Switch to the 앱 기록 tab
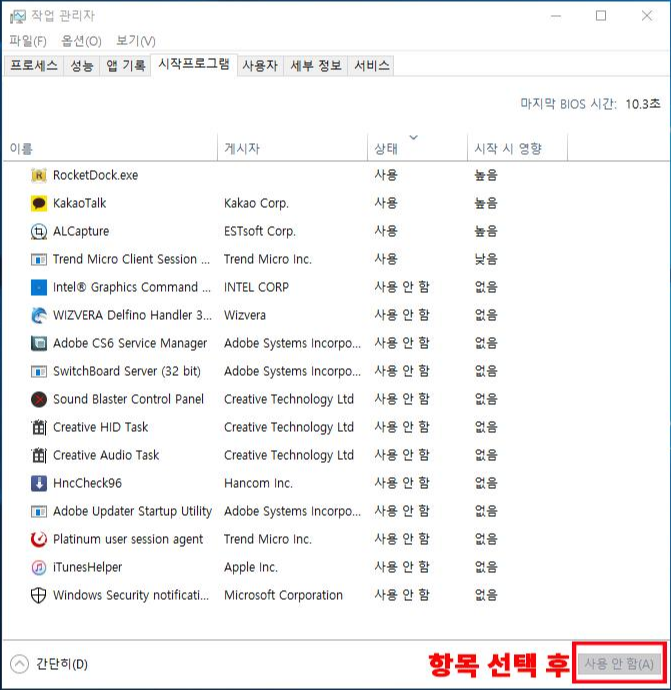This screenshot has height=690, width=671. pyautogui.click(x=125, y=66)
